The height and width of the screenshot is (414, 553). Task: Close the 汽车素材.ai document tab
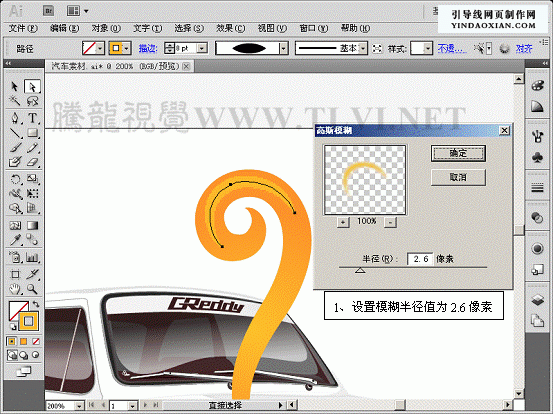187,66
